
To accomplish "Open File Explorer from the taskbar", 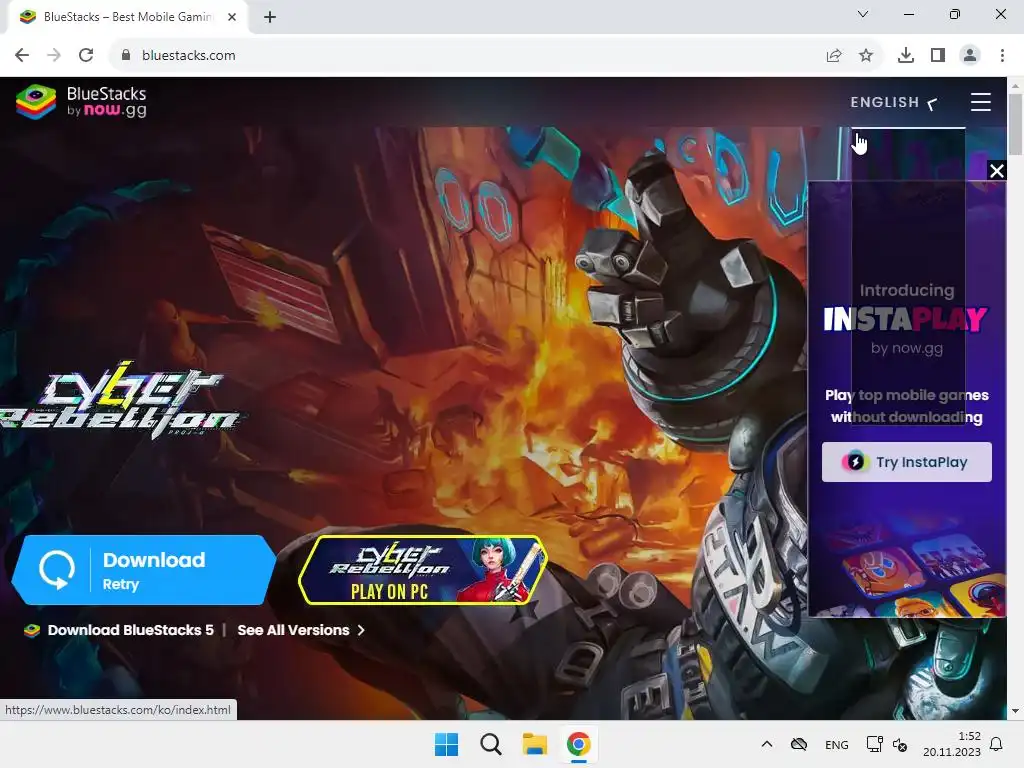I will point(534,744).
